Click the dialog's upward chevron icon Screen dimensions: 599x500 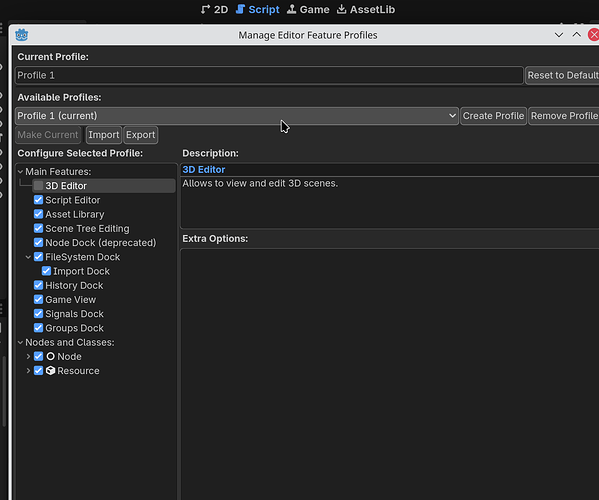(x=576, y=35)
